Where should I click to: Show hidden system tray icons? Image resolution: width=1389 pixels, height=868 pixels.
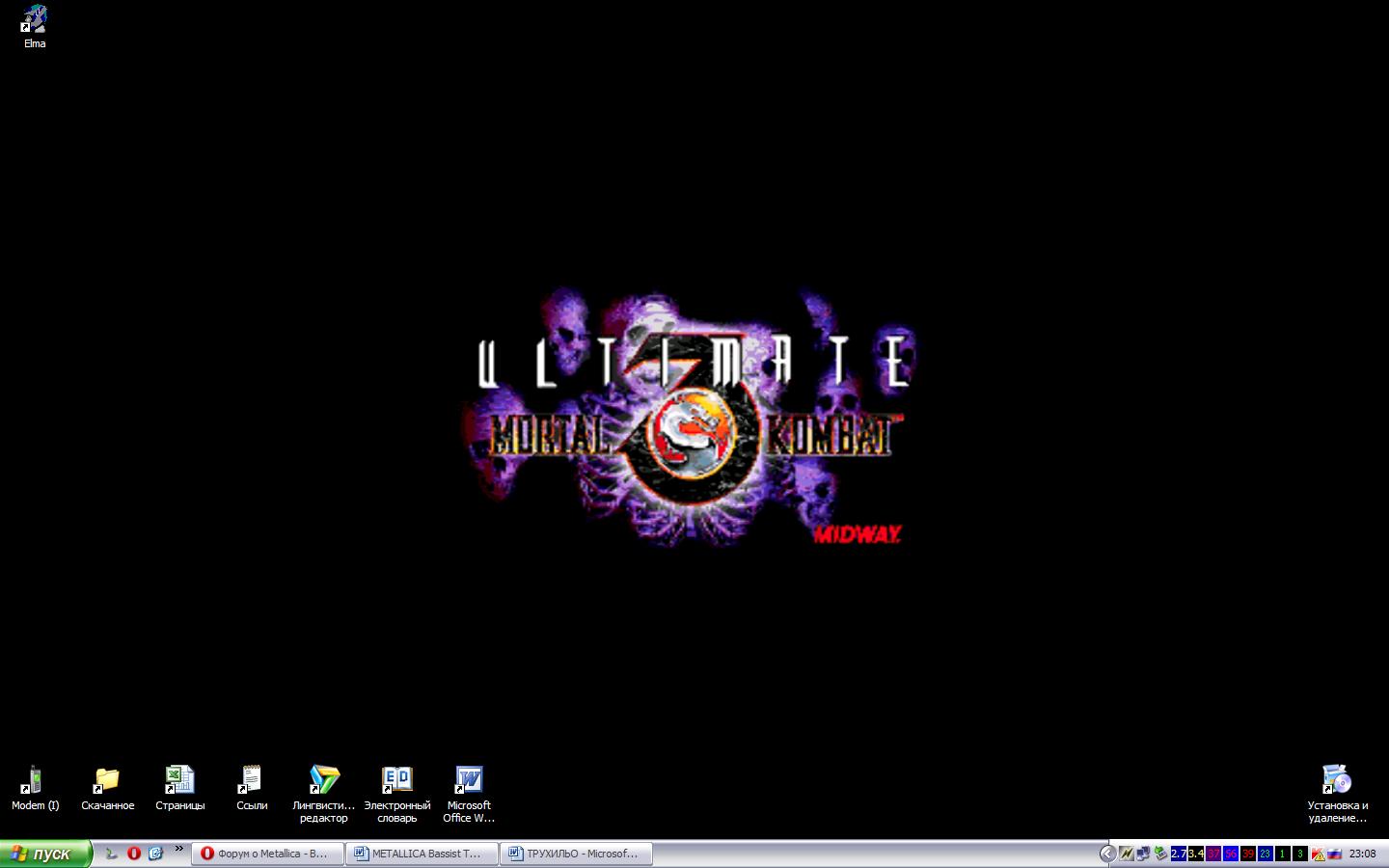coord(1107,854)
